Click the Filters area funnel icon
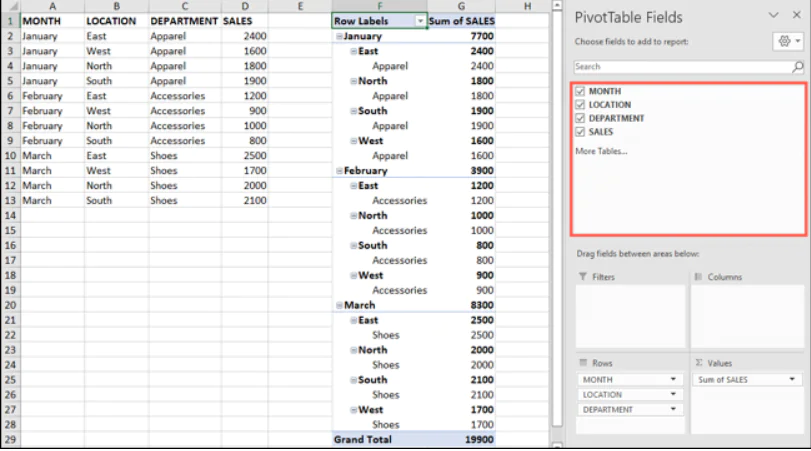Viewport: 811px width, 451px height. (582, 277)
